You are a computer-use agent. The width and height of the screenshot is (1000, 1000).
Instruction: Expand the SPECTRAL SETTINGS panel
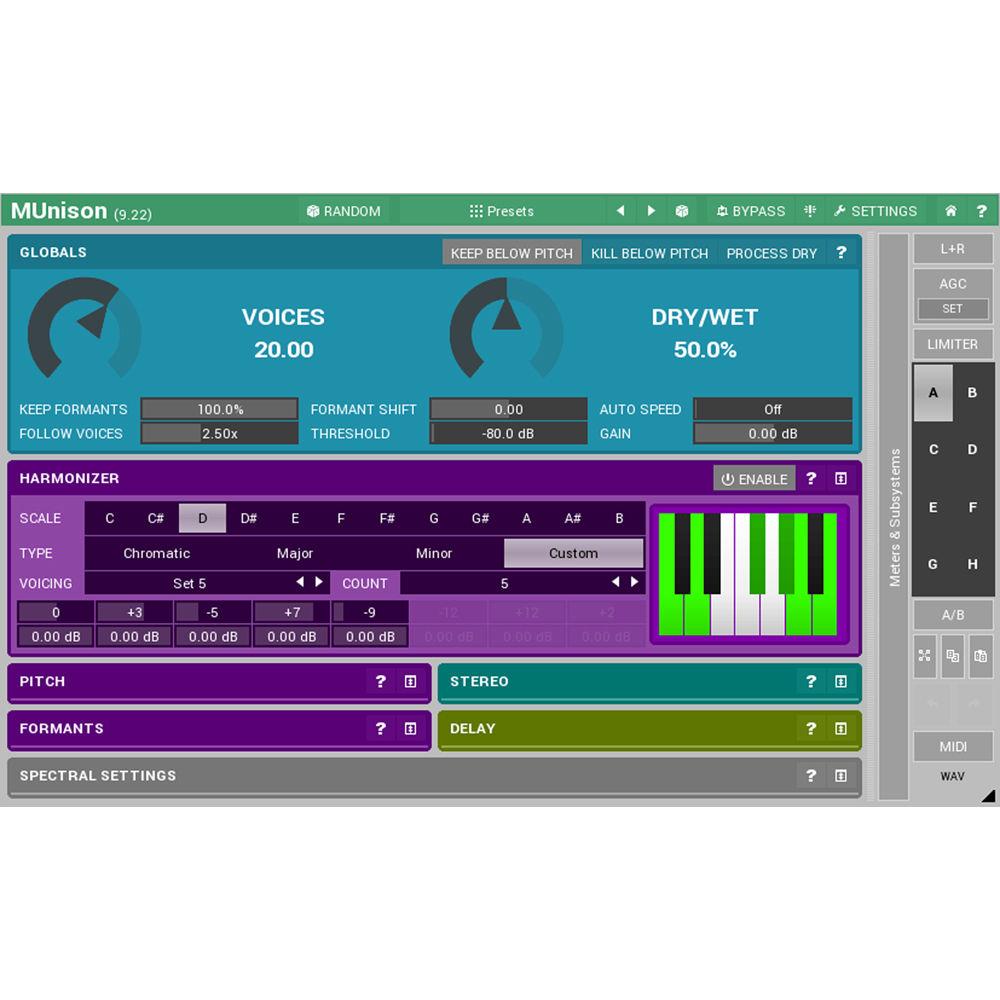click(x=841, y=776)
